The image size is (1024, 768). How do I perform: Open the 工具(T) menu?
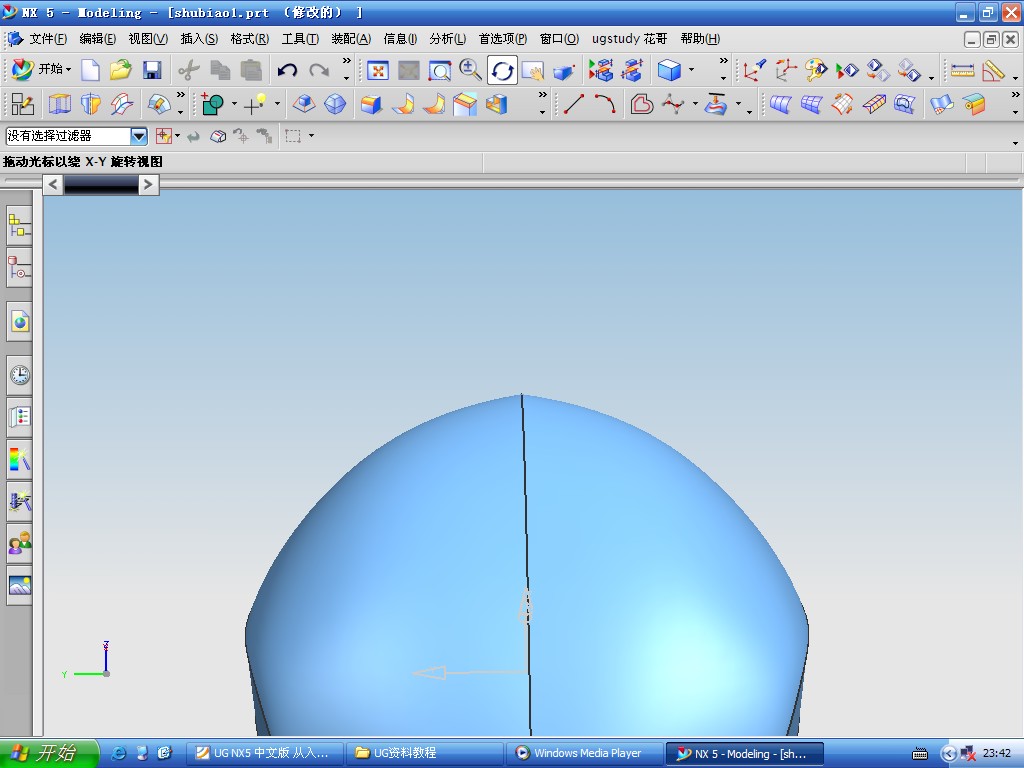pyautogui.click(x=300, y=39)
